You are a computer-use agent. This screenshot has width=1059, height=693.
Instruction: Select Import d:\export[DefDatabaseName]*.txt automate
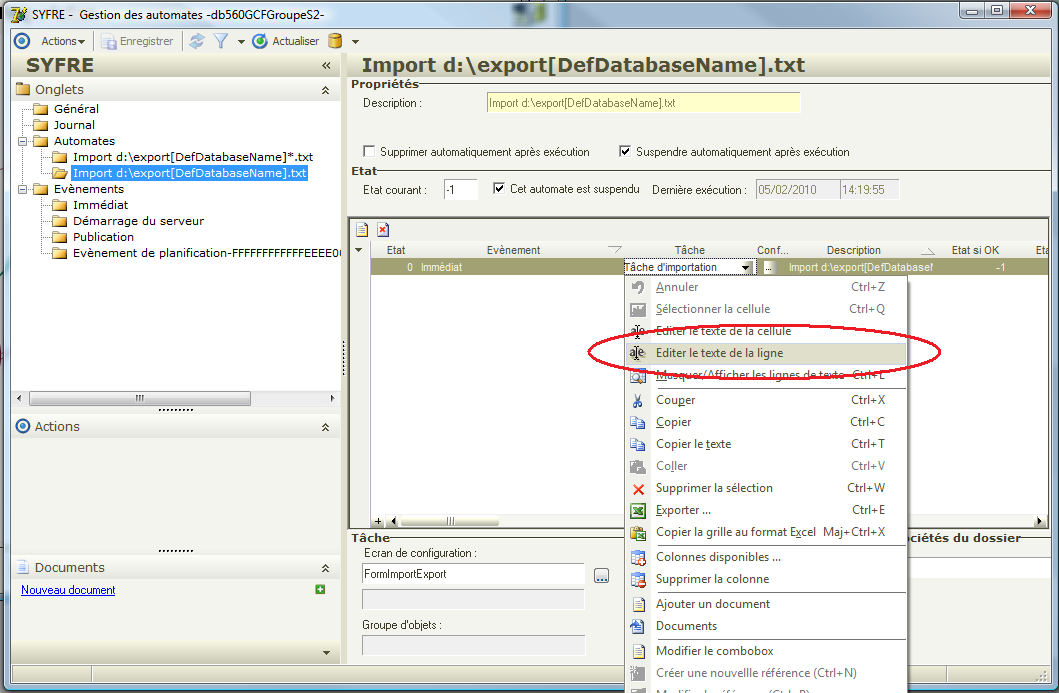[192, 157]
